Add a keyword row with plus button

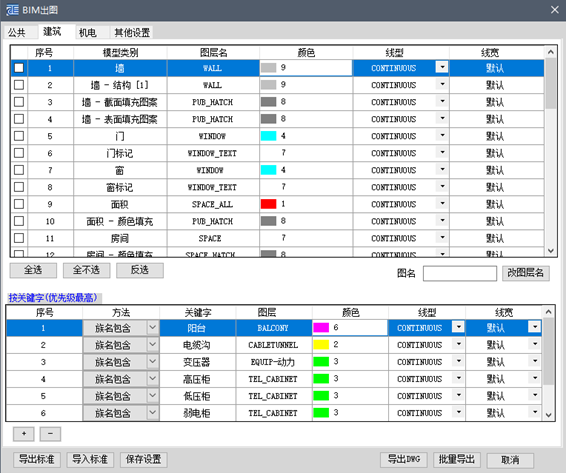pos(23,434)
